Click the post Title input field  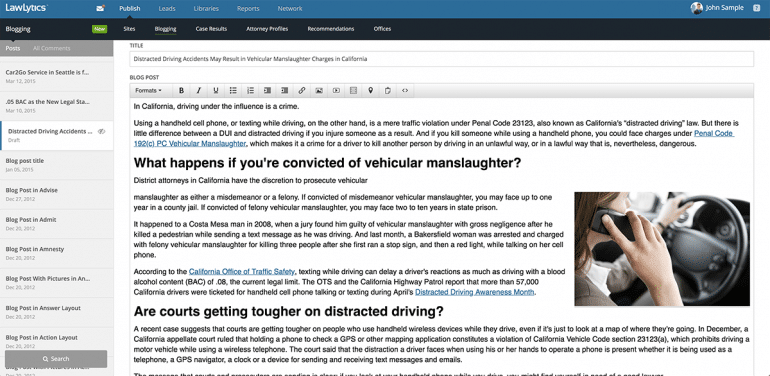pos(441,59)
